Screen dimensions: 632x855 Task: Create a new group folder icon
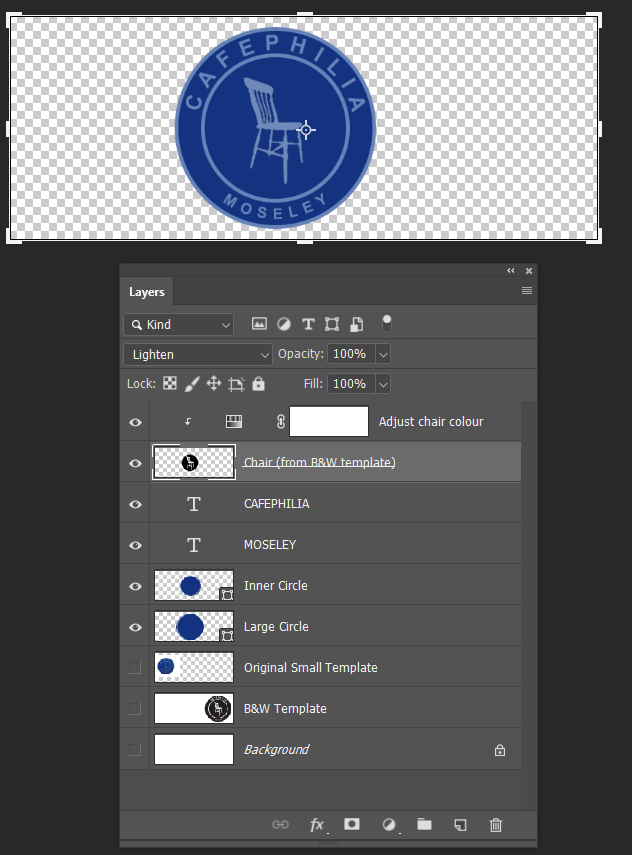click(424, 824)
